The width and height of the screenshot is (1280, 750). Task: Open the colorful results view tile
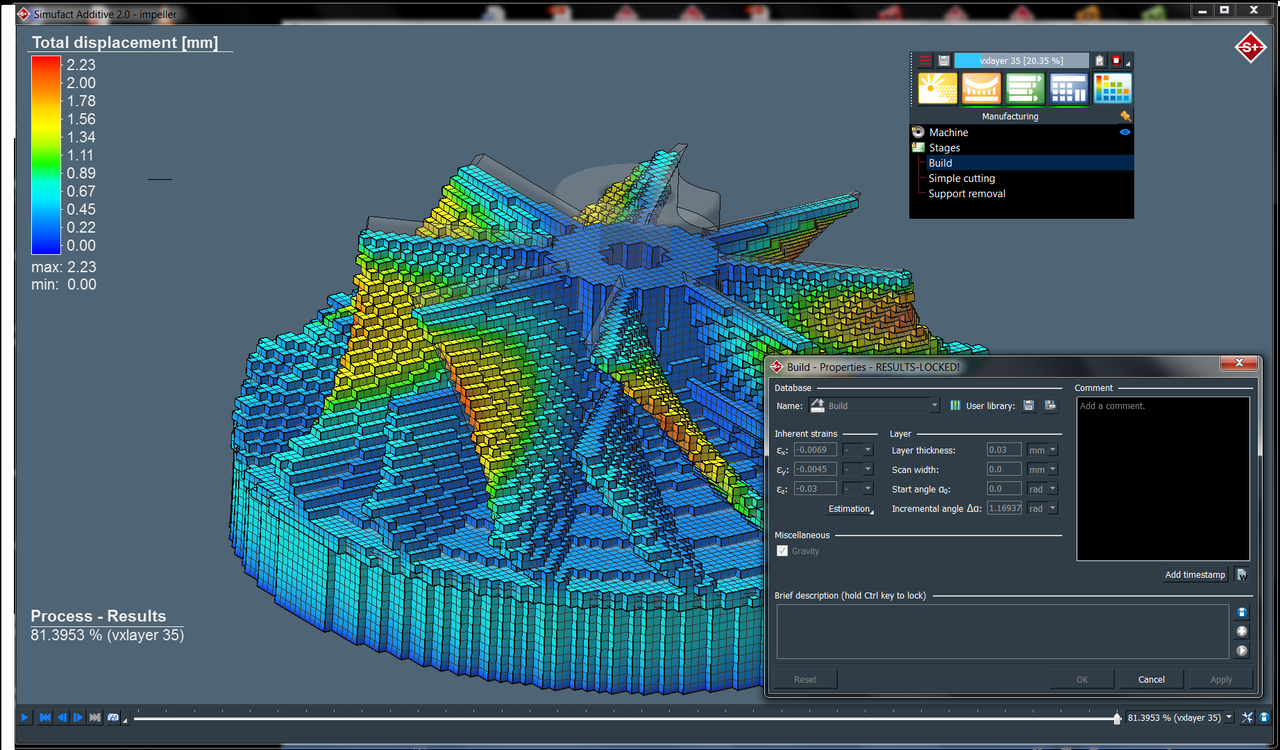(1112, 89)
